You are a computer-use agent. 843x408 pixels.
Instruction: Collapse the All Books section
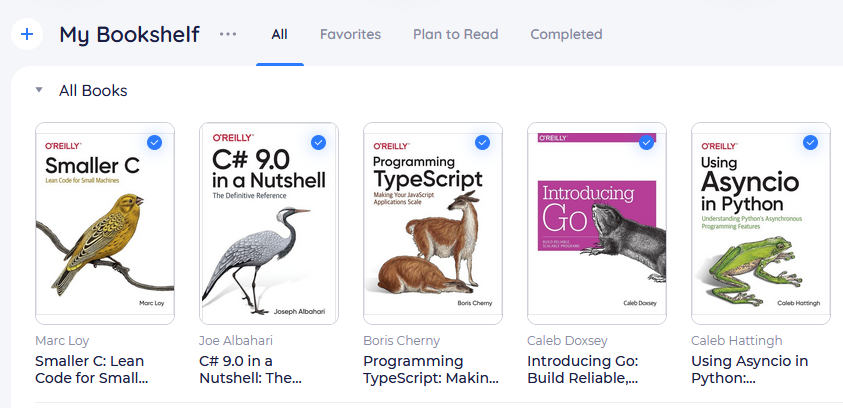pos(39,90)
